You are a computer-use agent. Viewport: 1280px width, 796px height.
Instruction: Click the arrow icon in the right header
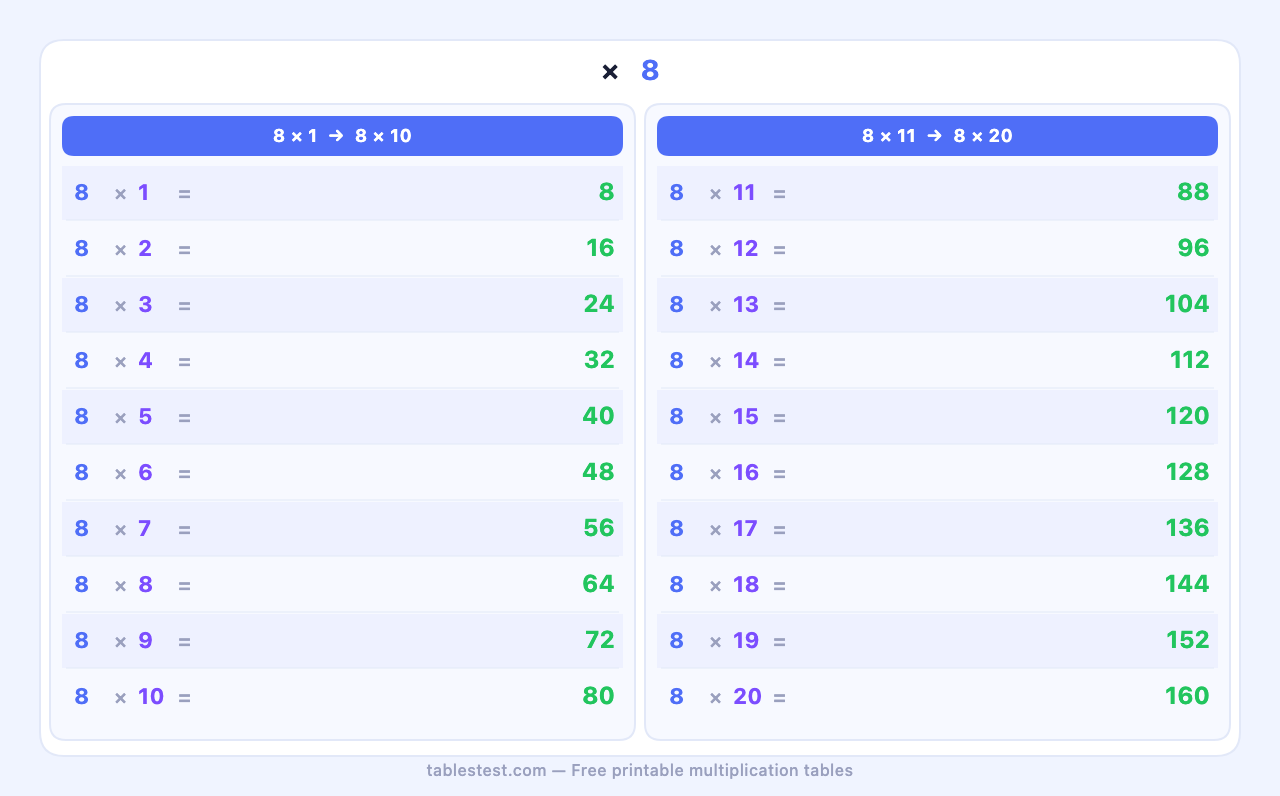pyautogui.click(x=934, y=136)
